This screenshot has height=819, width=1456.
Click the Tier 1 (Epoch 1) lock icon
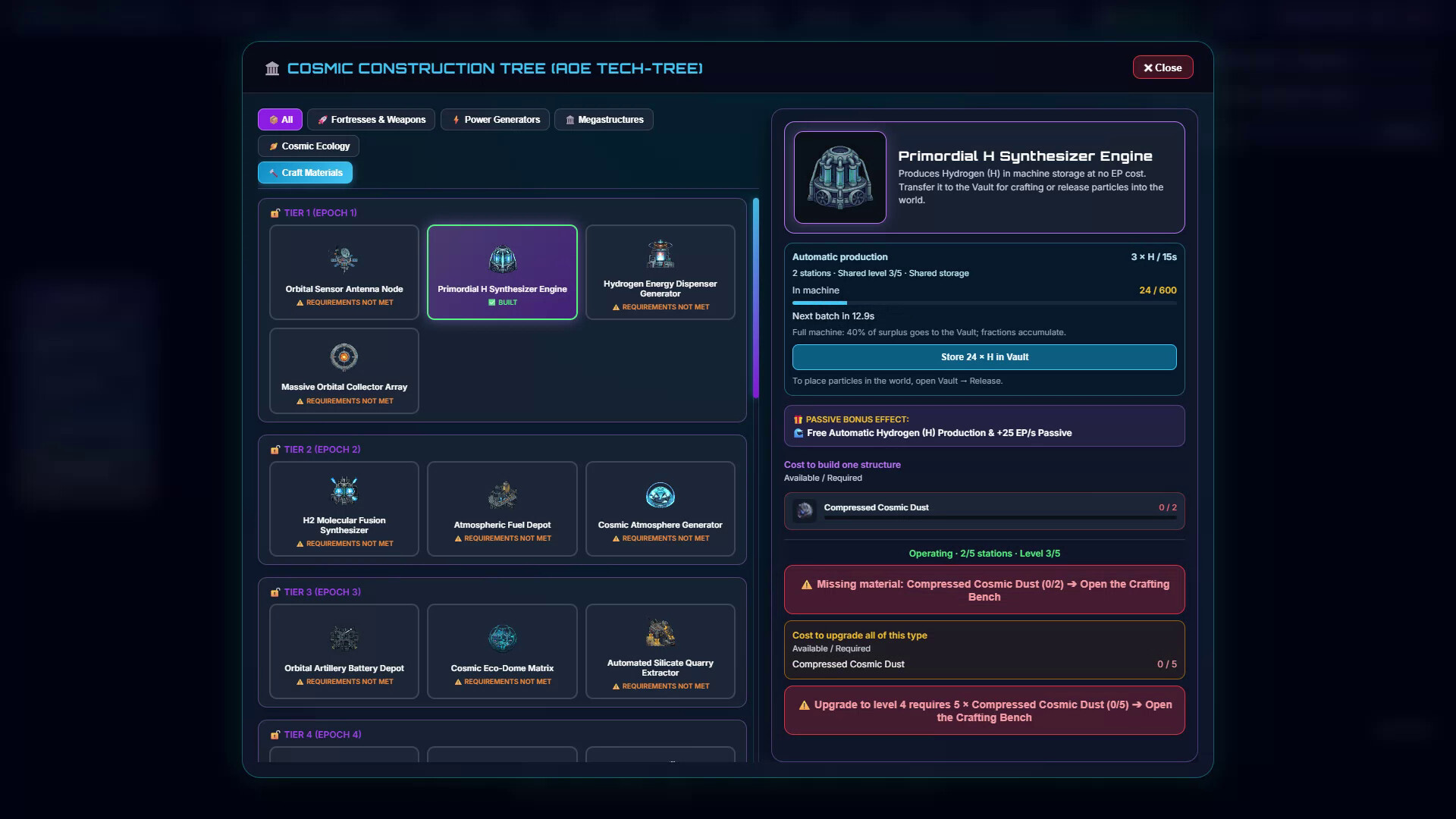pyautogui.click(x=275, y=213)
